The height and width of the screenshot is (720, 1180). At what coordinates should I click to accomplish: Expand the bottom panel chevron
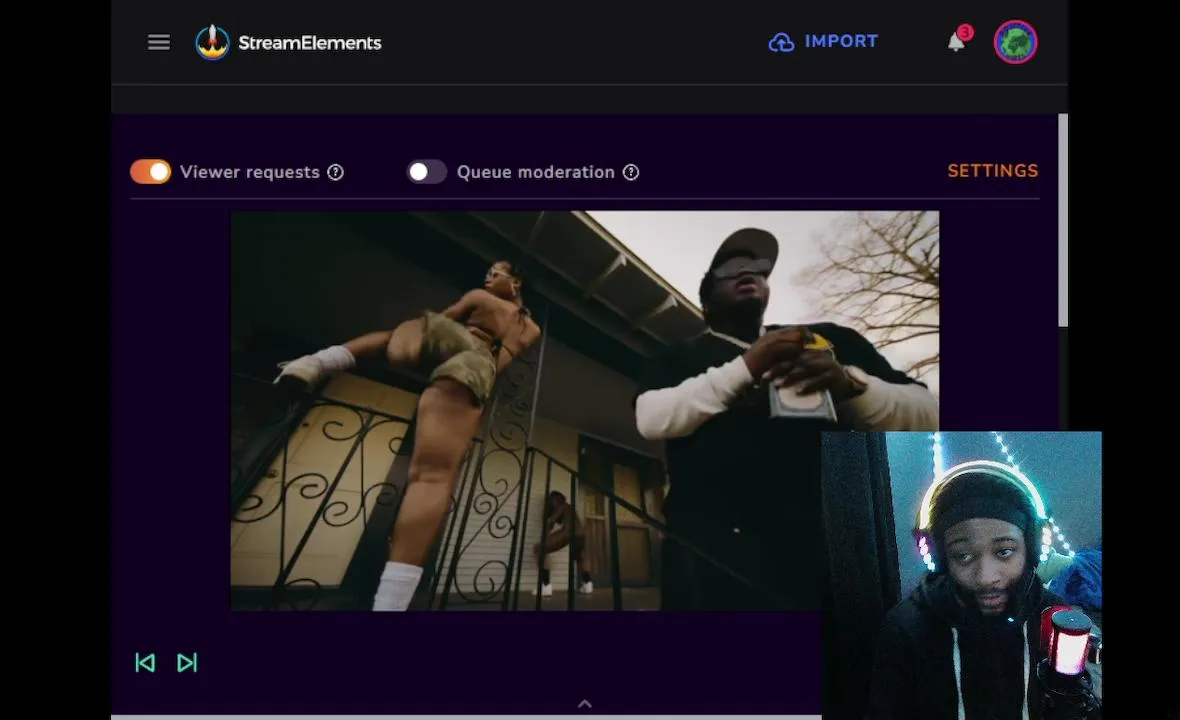click(x=585, y=704)
